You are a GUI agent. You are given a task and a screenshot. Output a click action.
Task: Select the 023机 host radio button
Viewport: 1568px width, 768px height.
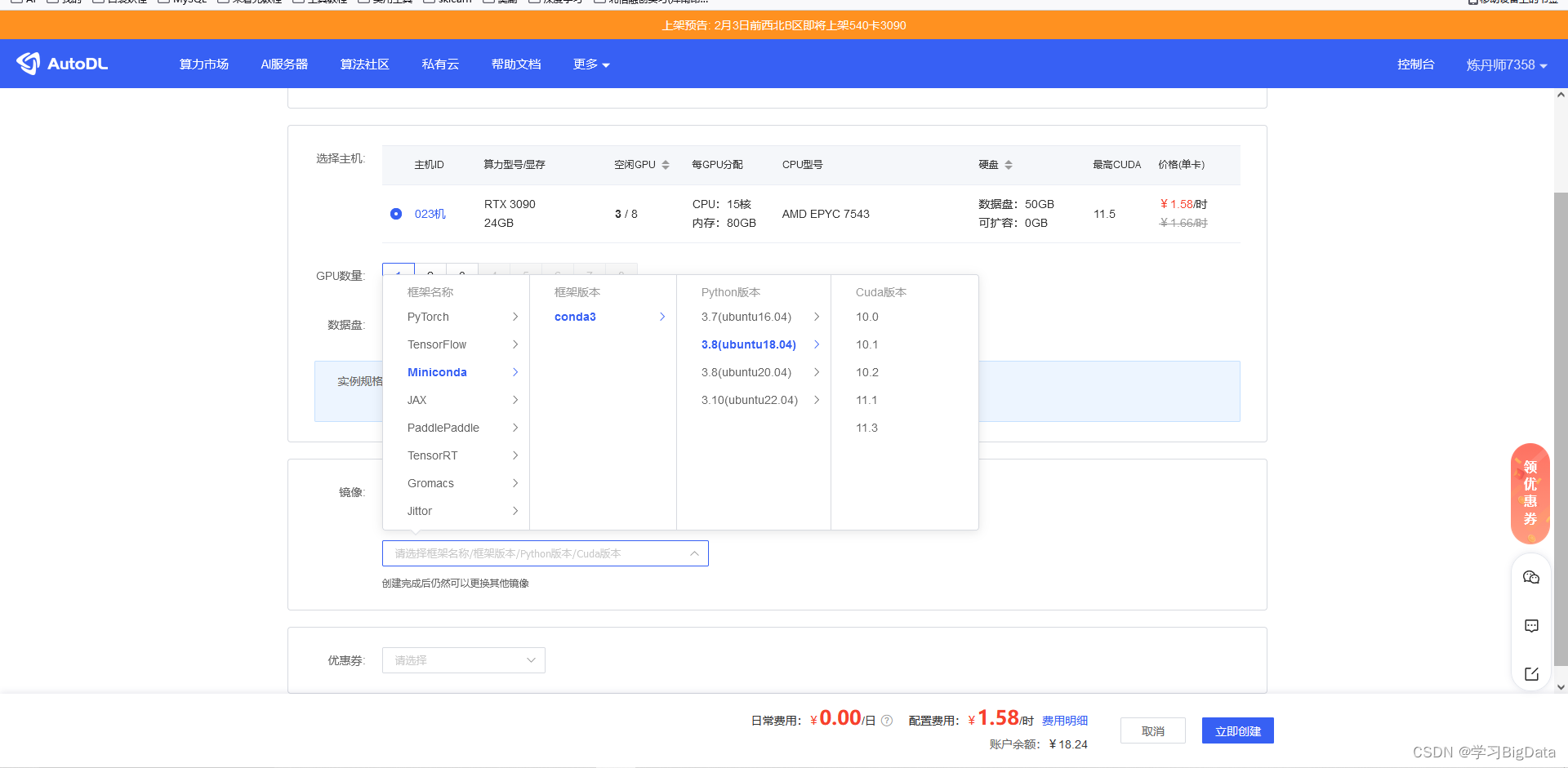pyautogui.click(x=396, y=214)
